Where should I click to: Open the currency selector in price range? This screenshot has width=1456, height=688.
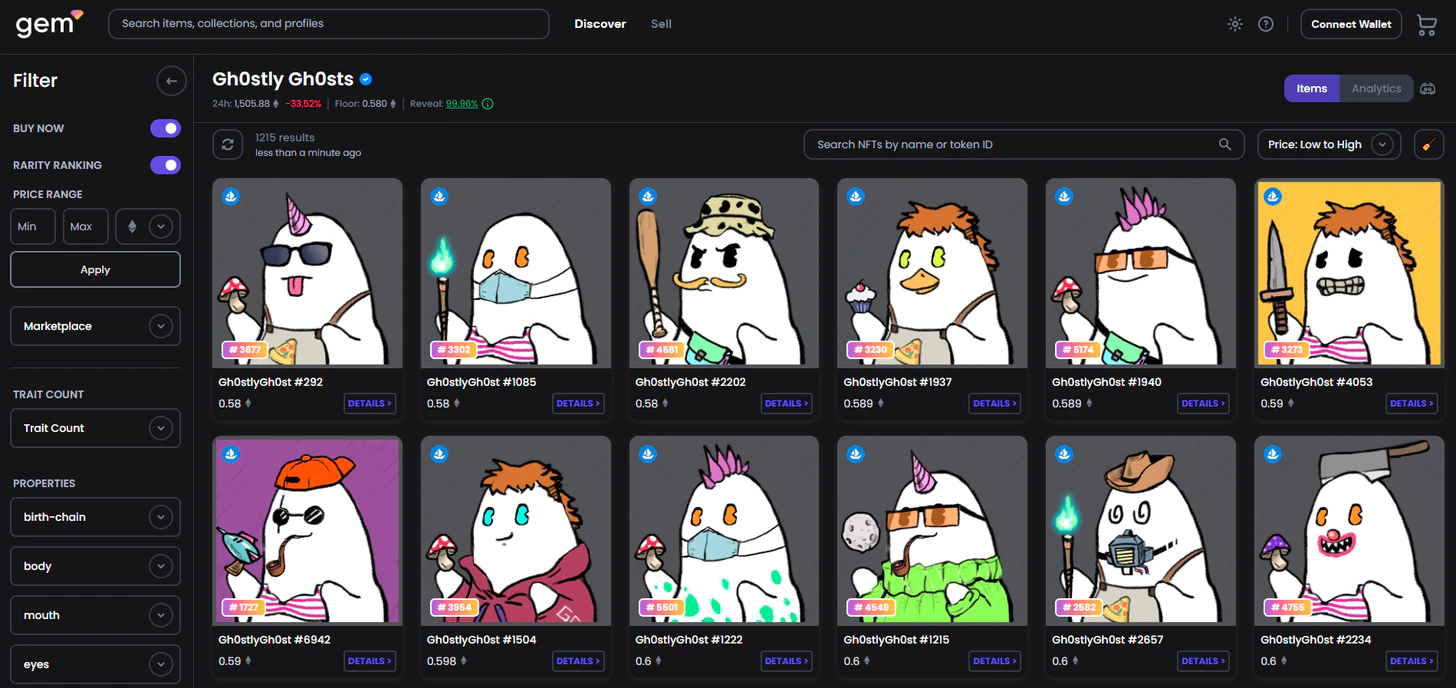tap(148, 227)
